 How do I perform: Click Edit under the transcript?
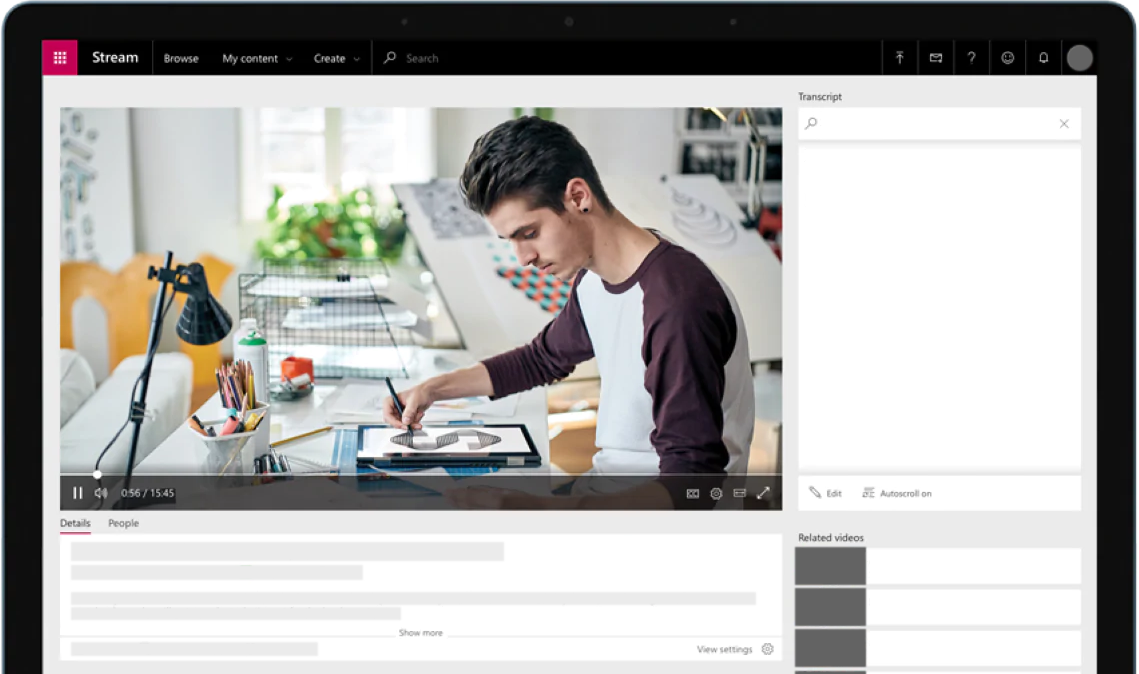825,493
